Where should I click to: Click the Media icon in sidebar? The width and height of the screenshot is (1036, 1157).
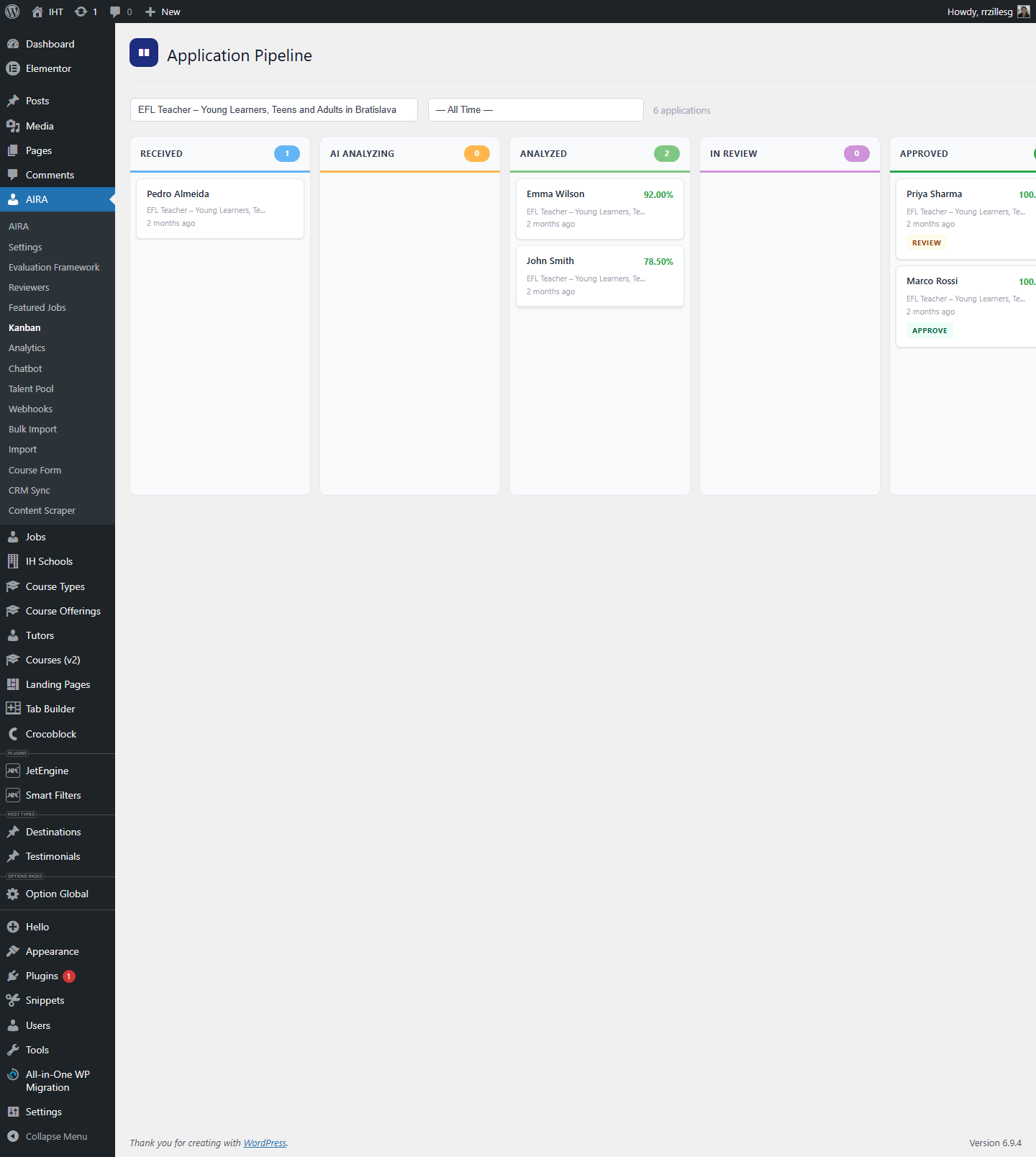click(13, 126)
